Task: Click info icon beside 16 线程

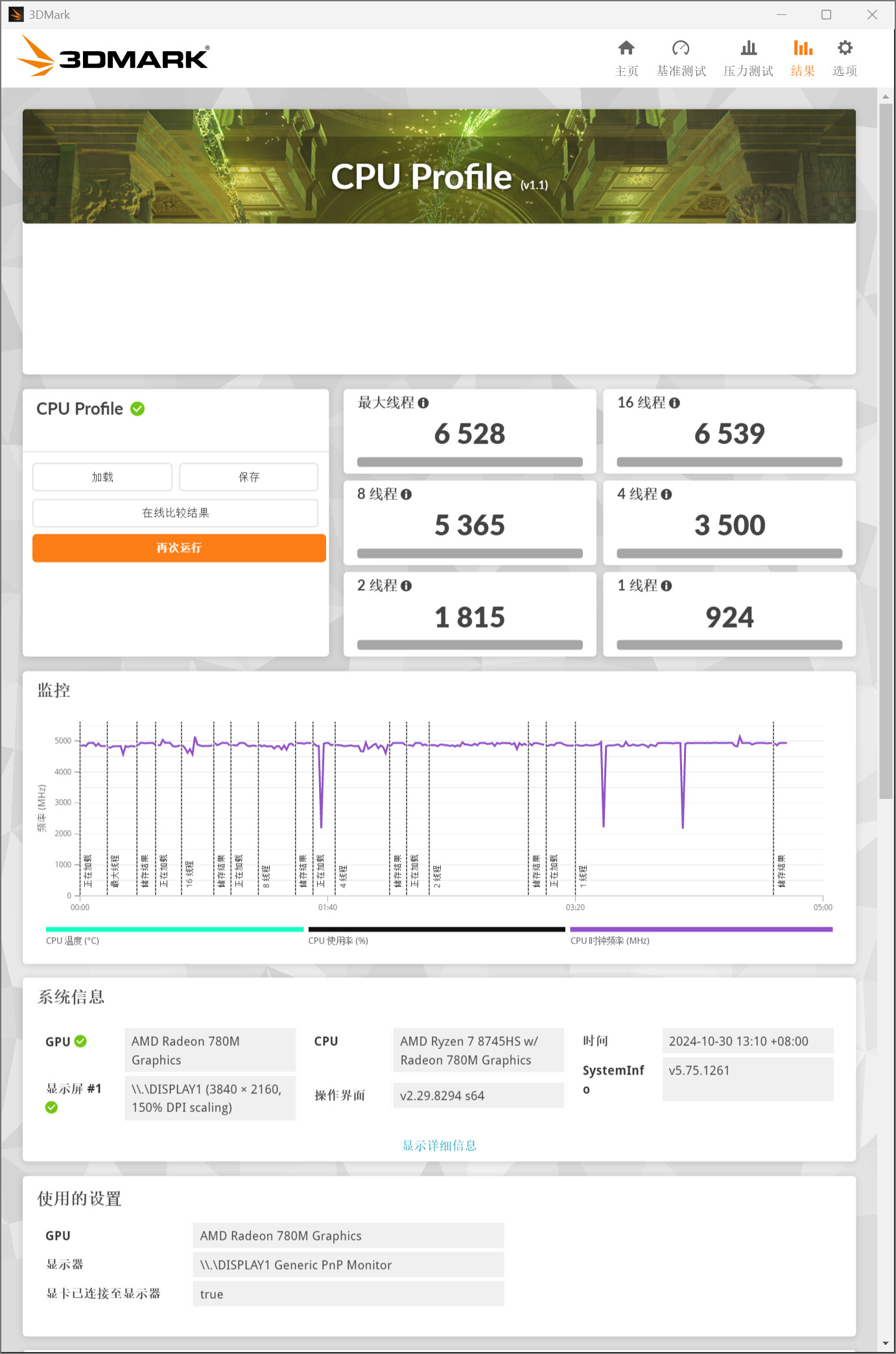Action: [674, 403]
